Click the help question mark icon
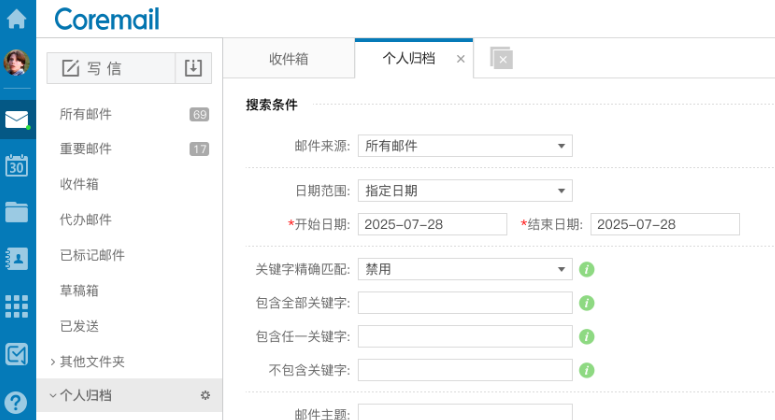775x420 pixels. pos(17,401)
